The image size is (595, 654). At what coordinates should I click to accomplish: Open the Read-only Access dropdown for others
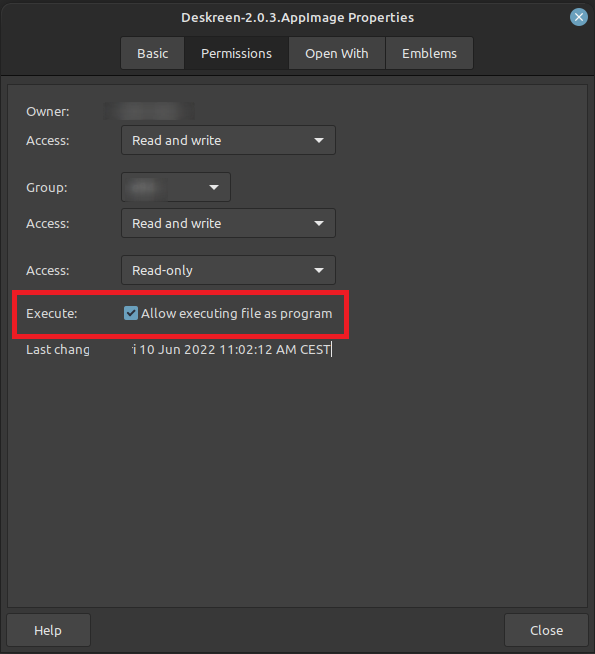(228, 270)
